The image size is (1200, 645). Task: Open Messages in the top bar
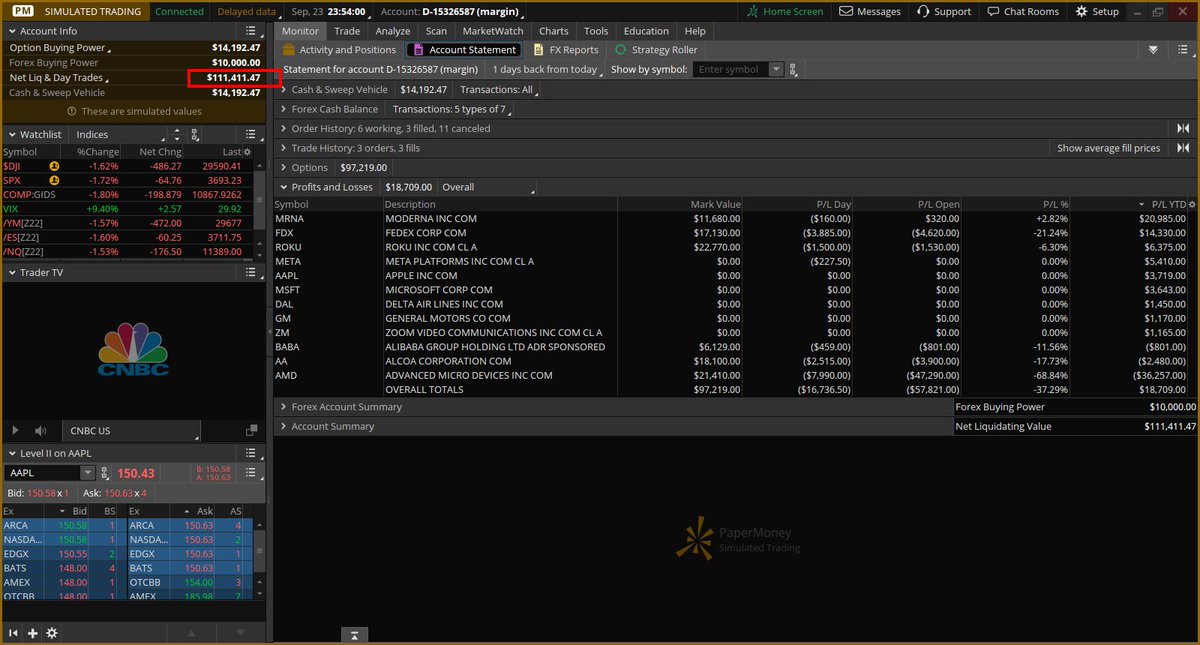coord(870,12)
